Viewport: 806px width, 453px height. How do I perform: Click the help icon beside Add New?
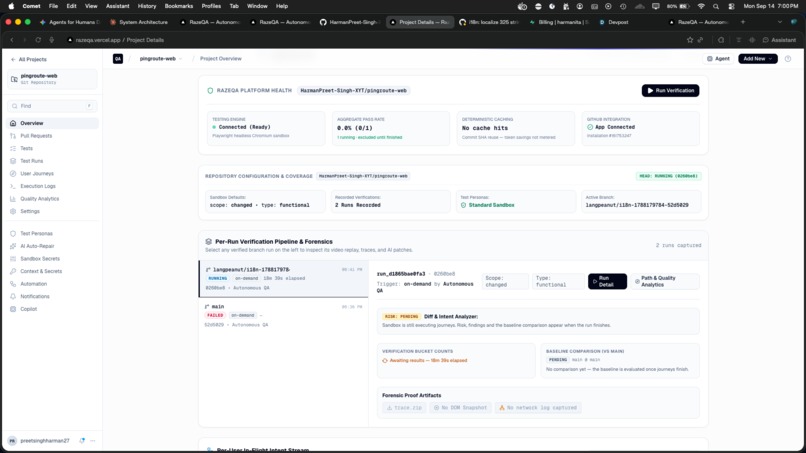788,59
